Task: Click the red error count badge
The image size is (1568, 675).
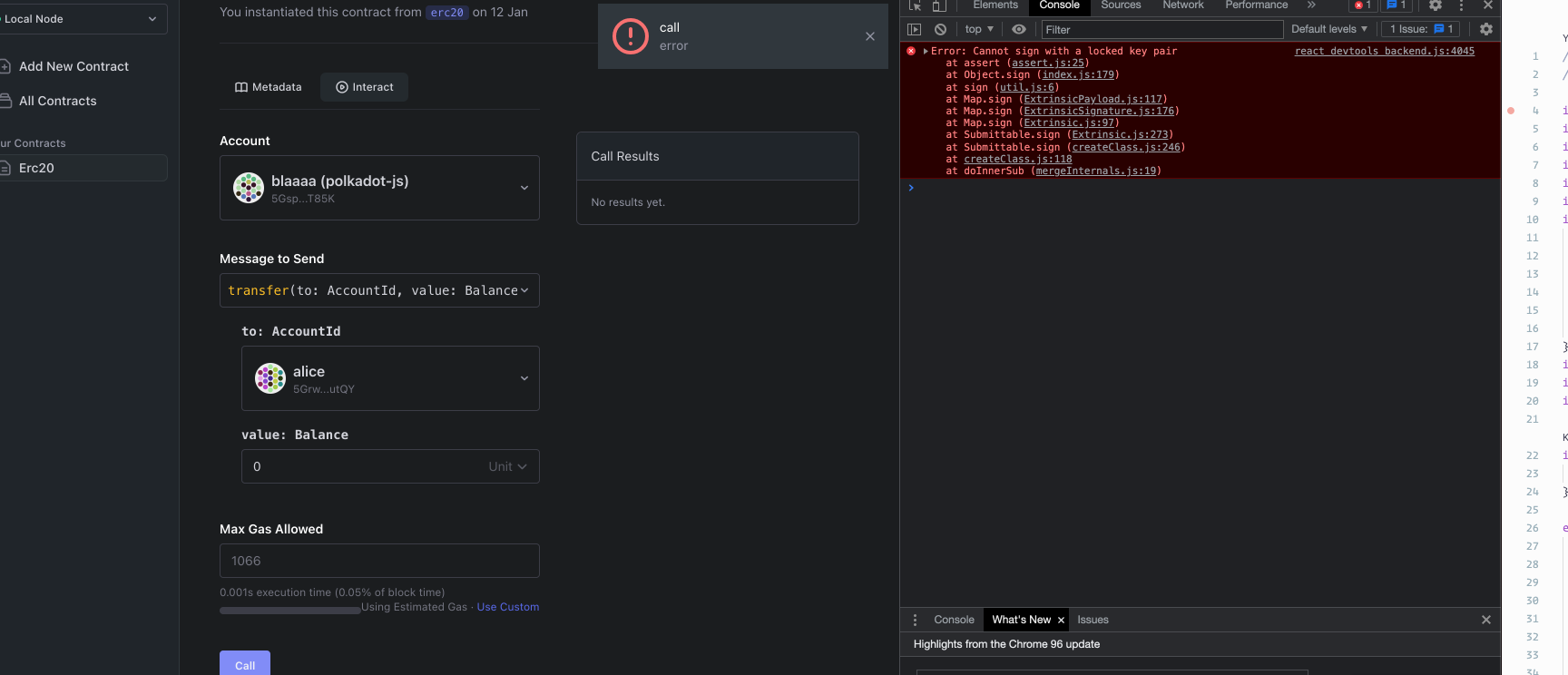Action: coord(1363,5)
